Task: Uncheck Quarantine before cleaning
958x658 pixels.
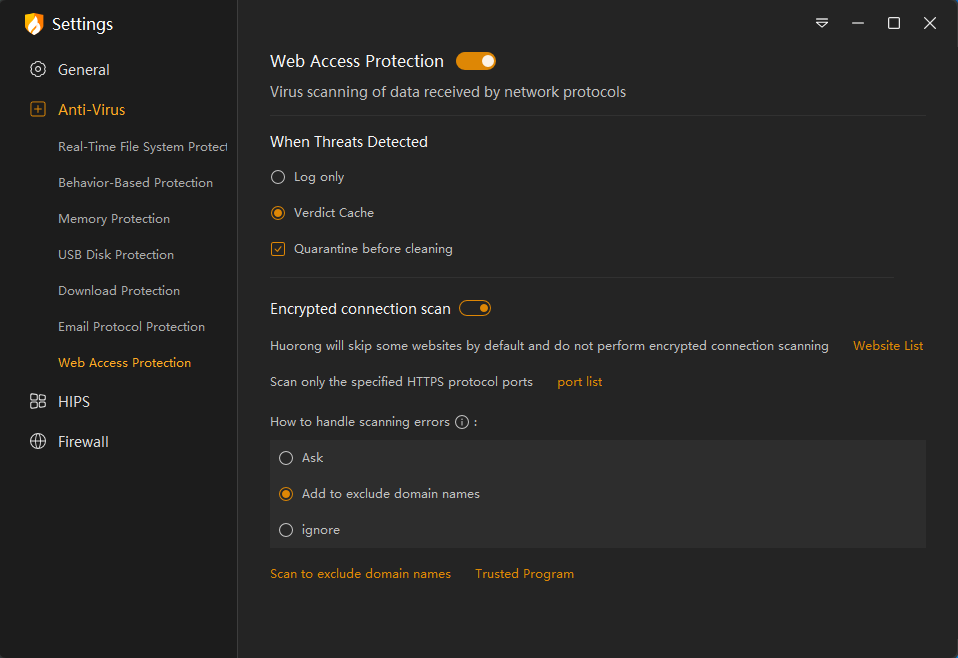Action: click(278, 249)
